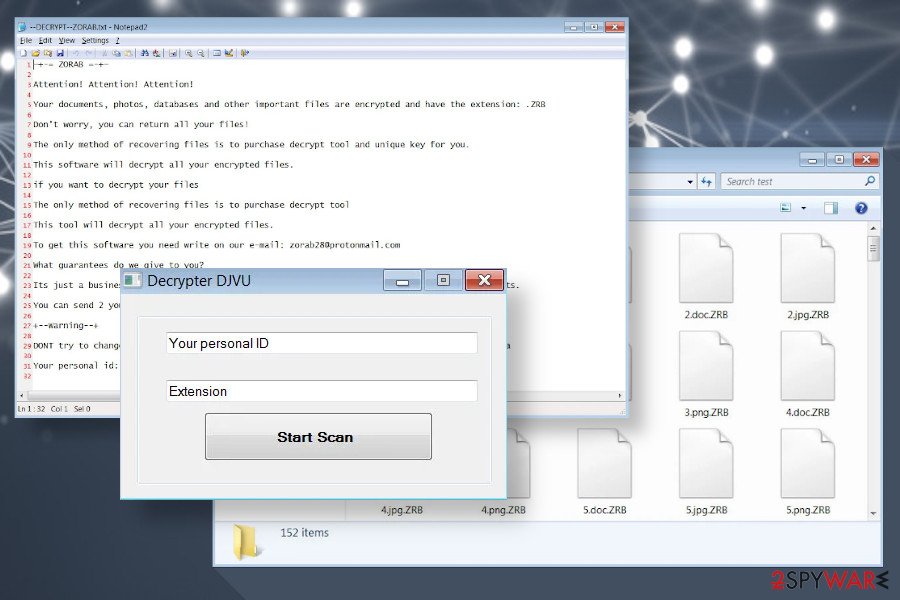
Task: Click the Browse files icon in Notepad2 toolbar
Action: pyautogui.click(x=48, y=53)
